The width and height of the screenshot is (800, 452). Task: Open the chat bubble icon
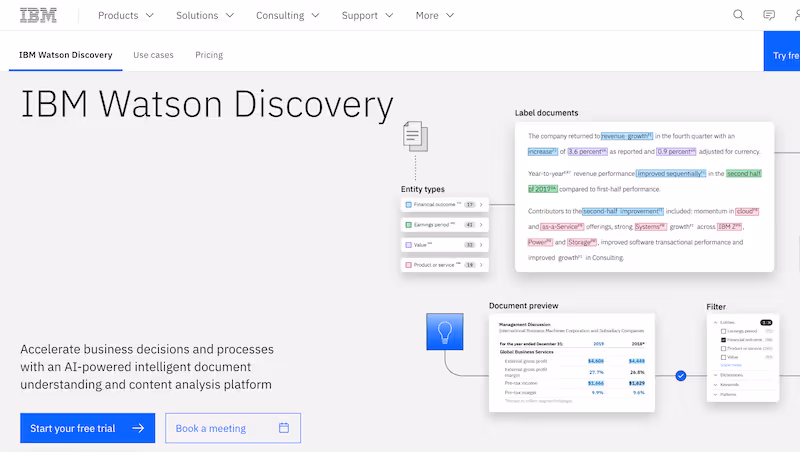[x=769, y=15]
